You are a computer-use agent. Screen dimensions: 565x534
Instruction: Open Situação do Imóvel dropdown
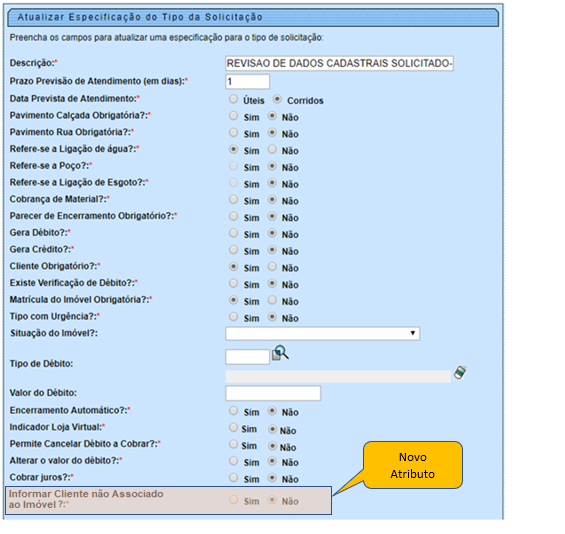coord(322,333)
